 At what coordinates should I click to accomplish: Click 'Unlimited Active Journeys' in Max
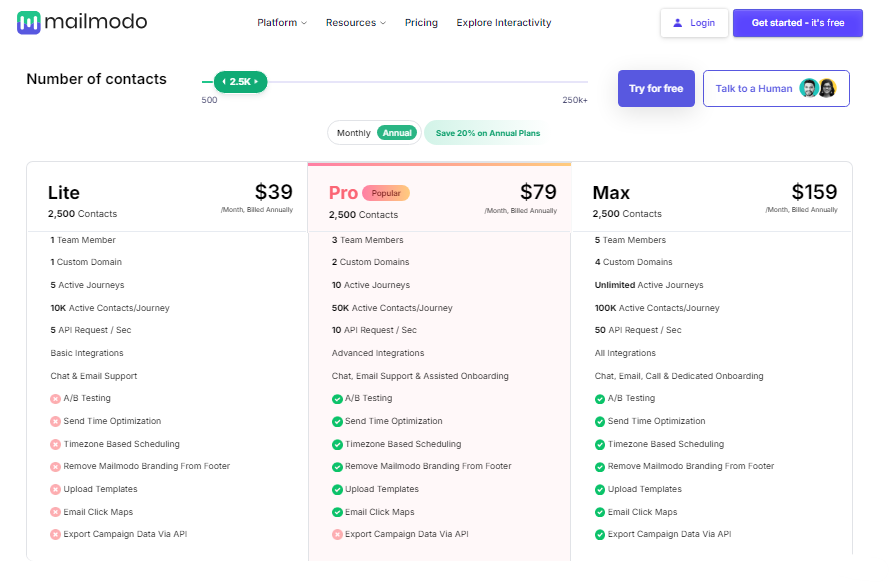click(x=649, y=285)
